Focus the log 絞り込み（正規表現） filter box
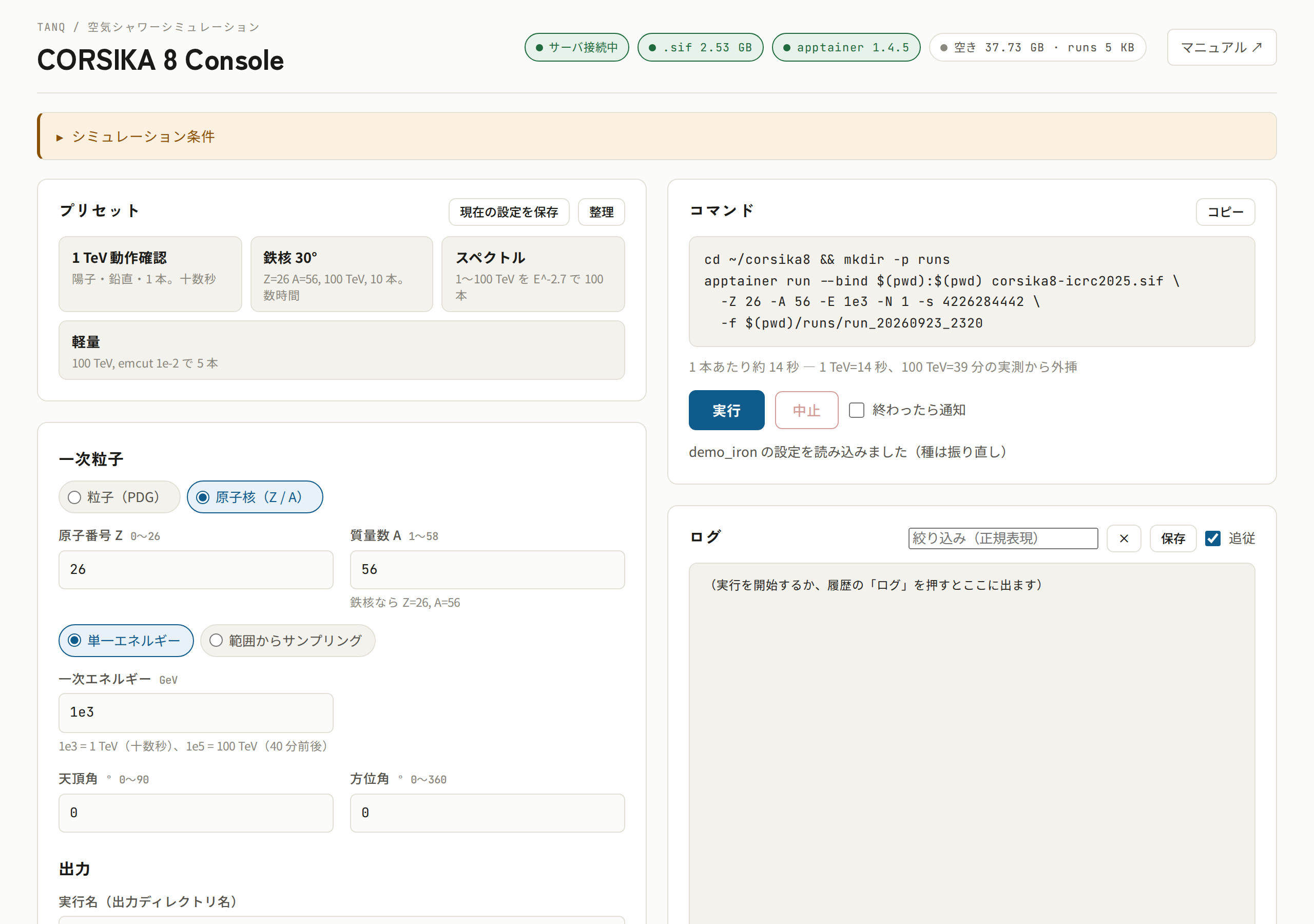Viewport: 1314px width, 924px height. (1003, 538)
